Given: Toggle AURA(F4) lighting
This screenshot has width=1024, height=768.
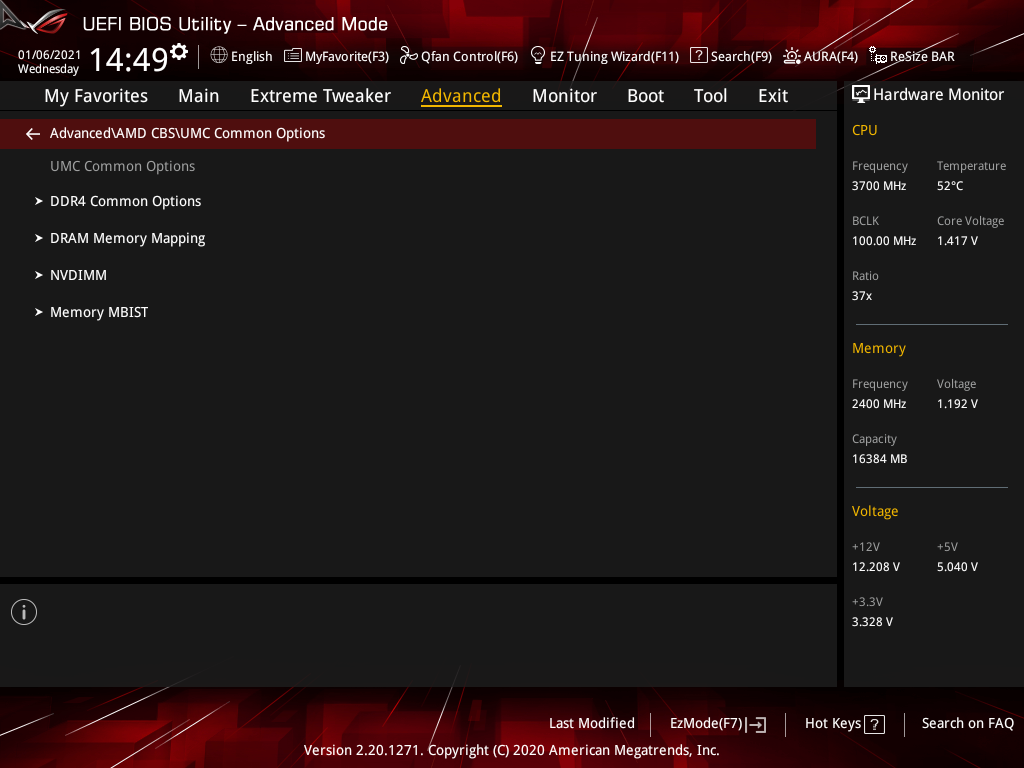Looking at the screenshot, I should click(x=830, y=57).
